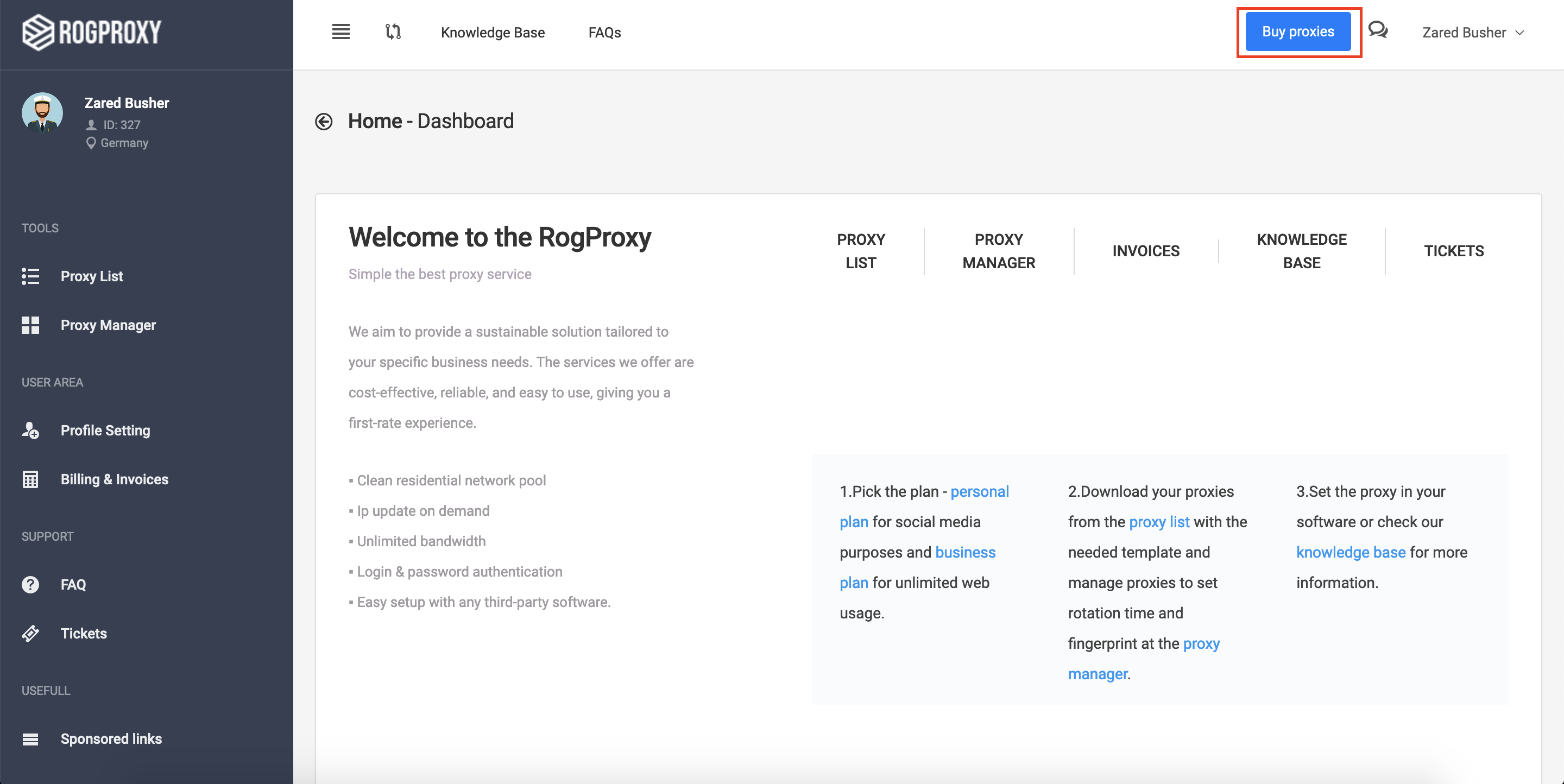This screenshot has height=784, width=1564.
Task: Open Sponsored links in the sidebar
Action: tap(111, 738)
